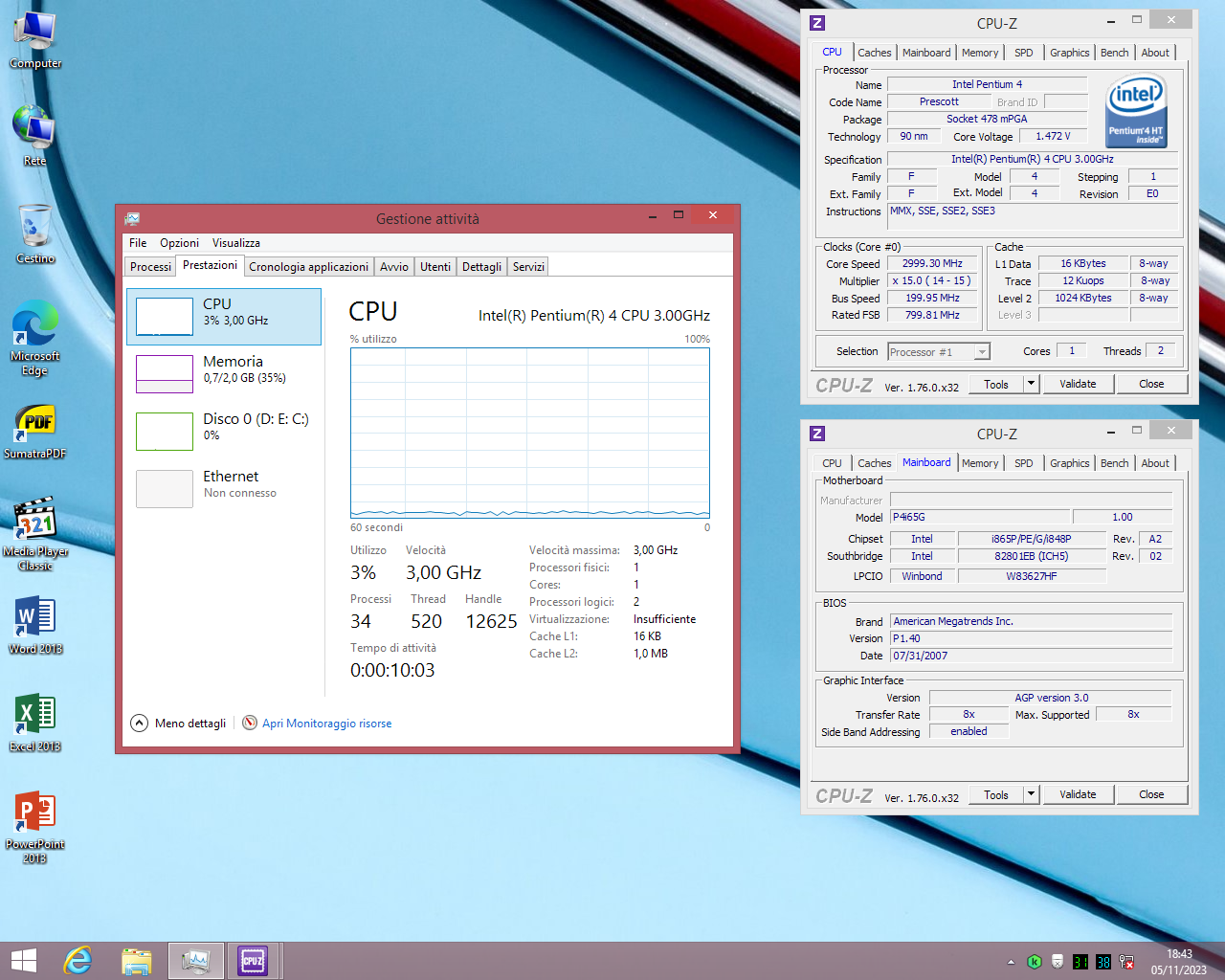The height and width of the screenshot is (980, 1225).
Task: Open File Explorer from the taskbar
Action: pyautogui.click(x=137, y=960)
